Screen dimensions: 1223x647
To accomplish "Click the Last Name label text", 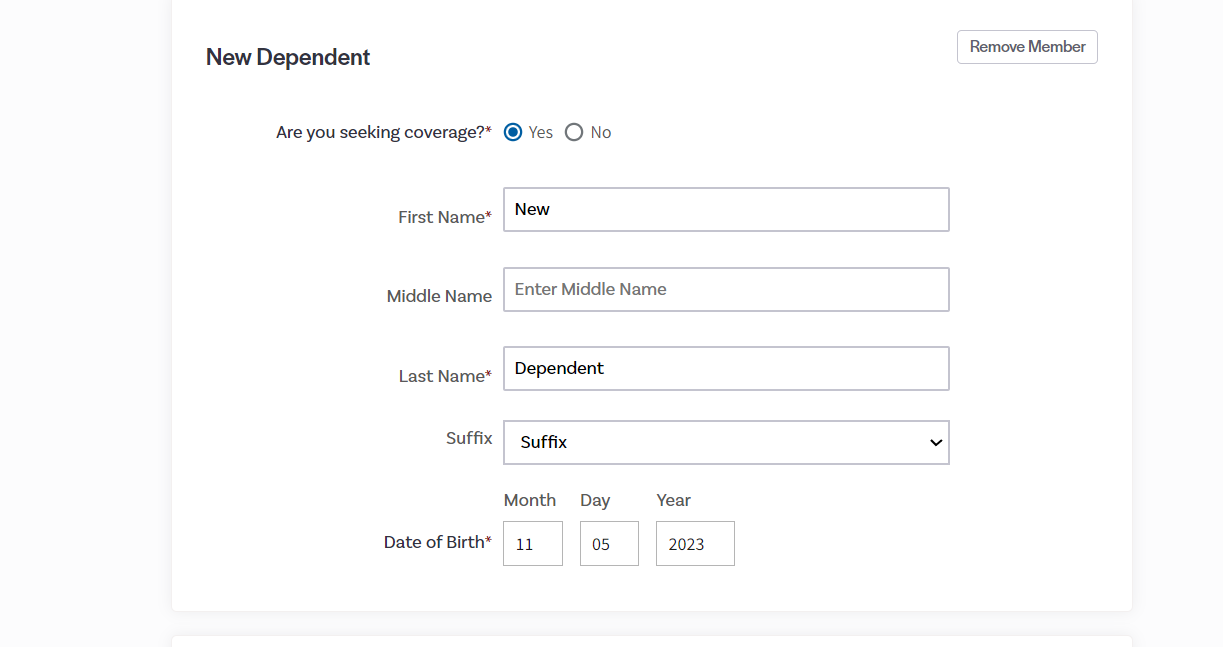I will (x=441, y=376).
